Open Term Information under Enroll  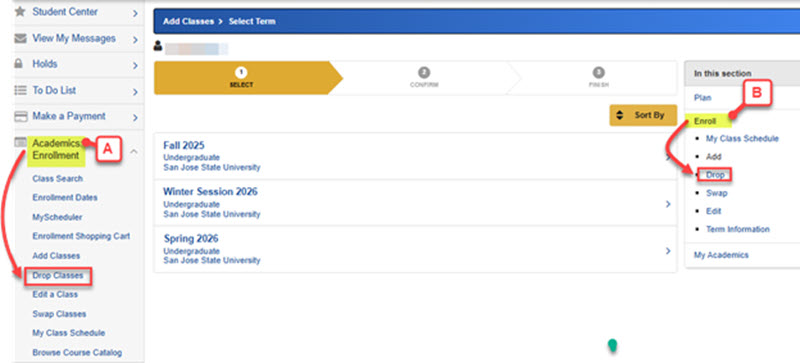(x=738, y=229)
